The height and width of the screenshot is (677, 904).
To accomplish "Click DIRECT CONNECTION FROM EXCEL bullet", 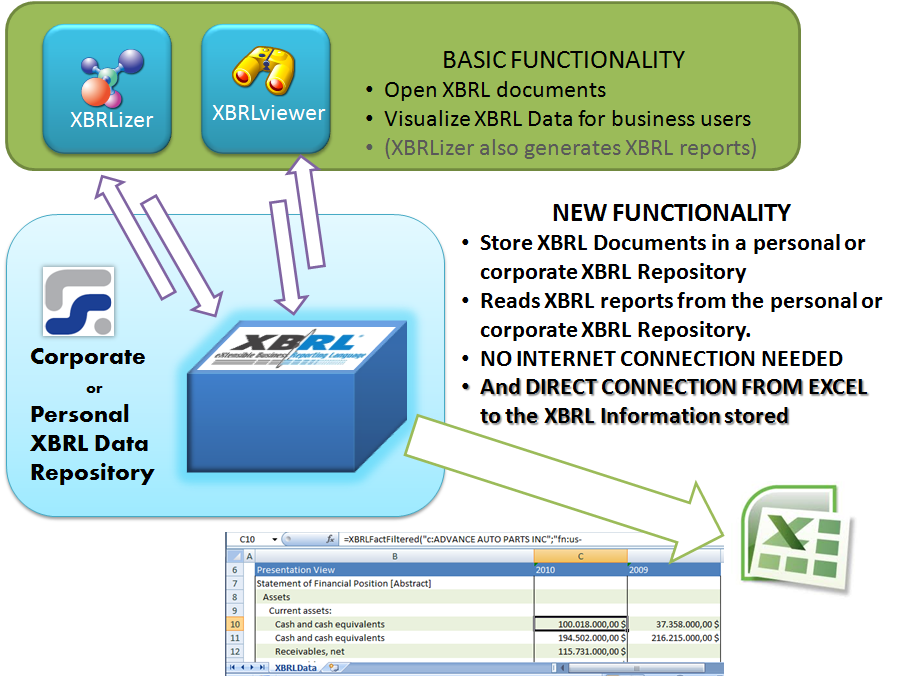I will pos(674,401).
